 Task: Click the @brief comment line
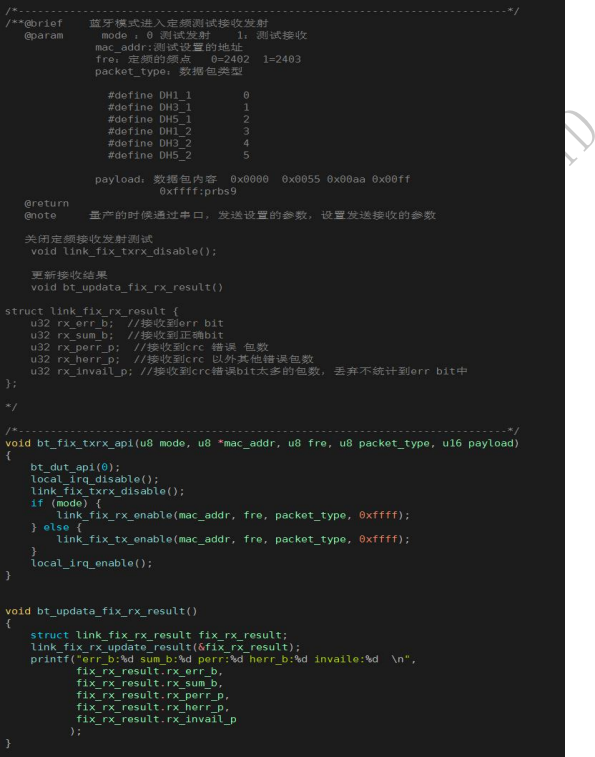pos(137,23)
